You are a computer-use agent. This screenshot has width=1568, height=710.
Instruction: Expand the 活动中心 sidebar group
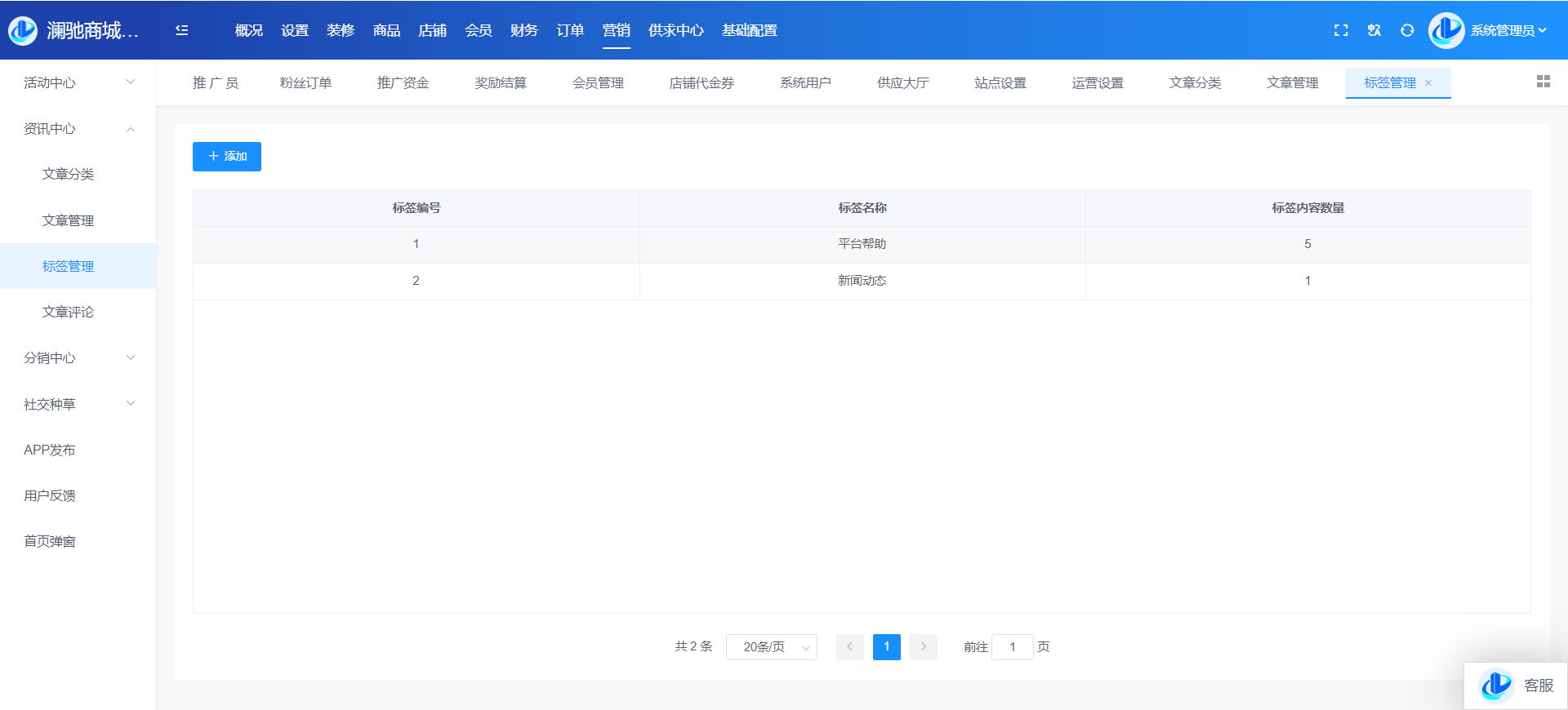(x=78, y=82)
